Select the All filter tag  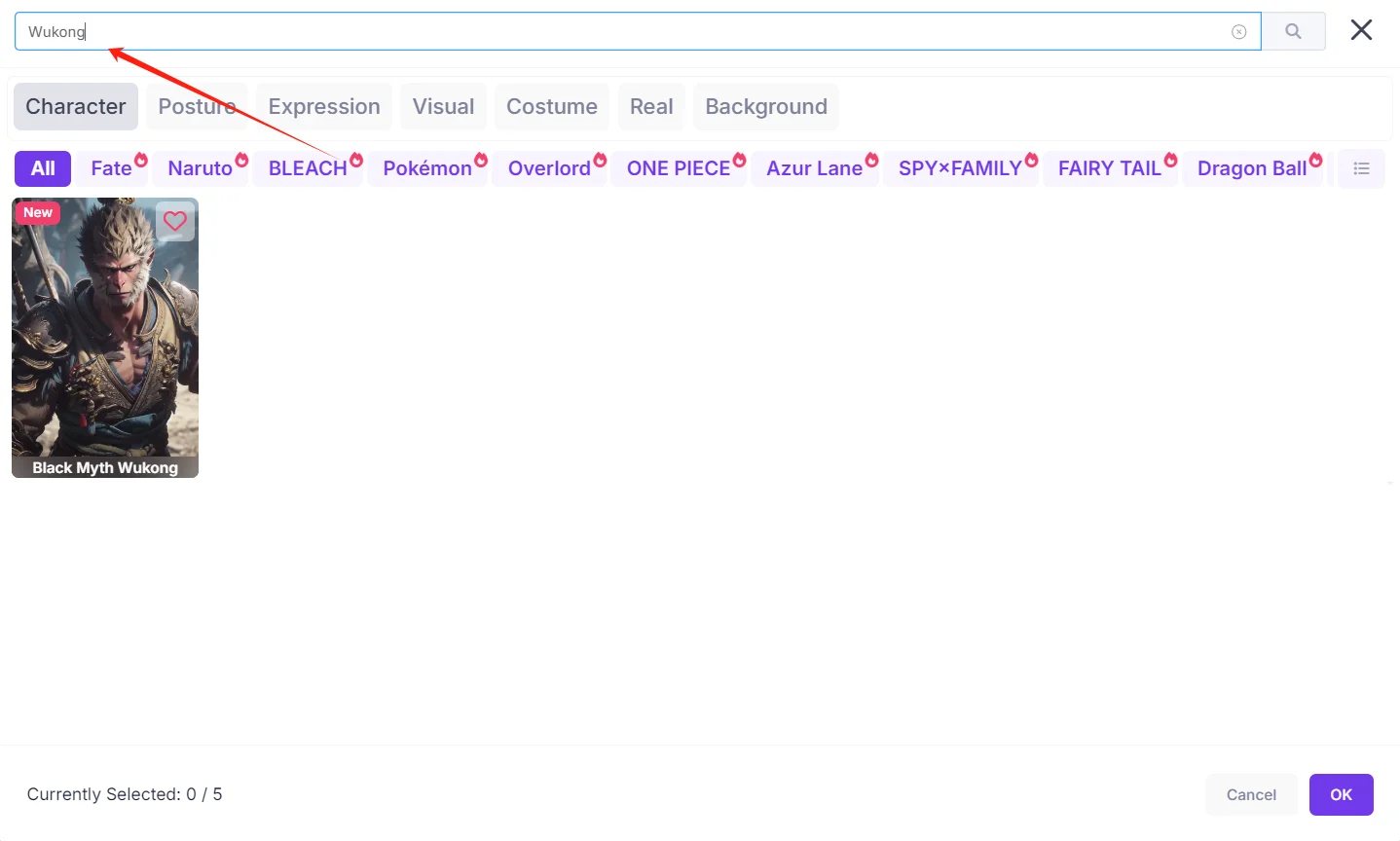click(x=43, y=168)
